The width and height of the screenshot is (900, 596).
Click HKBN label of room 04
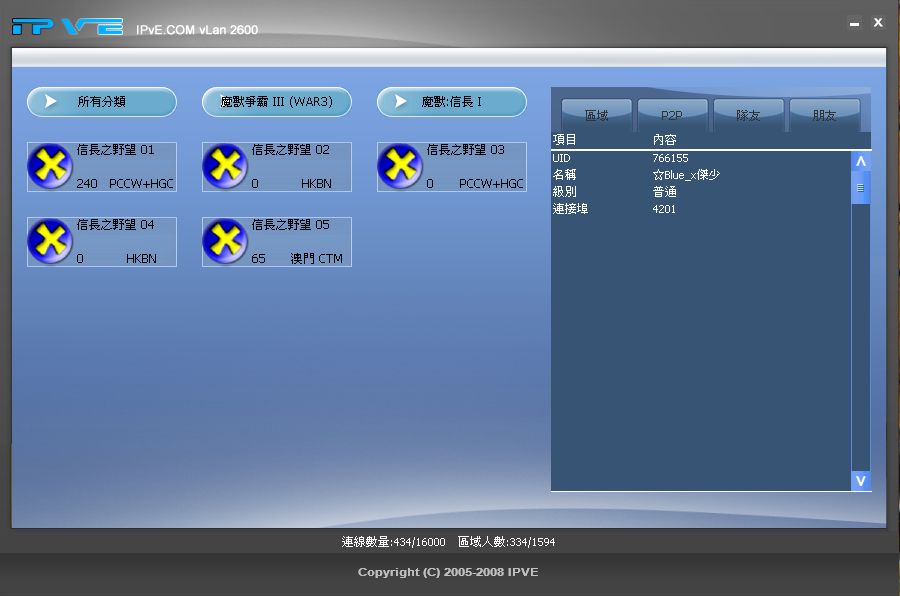point(141,259)
